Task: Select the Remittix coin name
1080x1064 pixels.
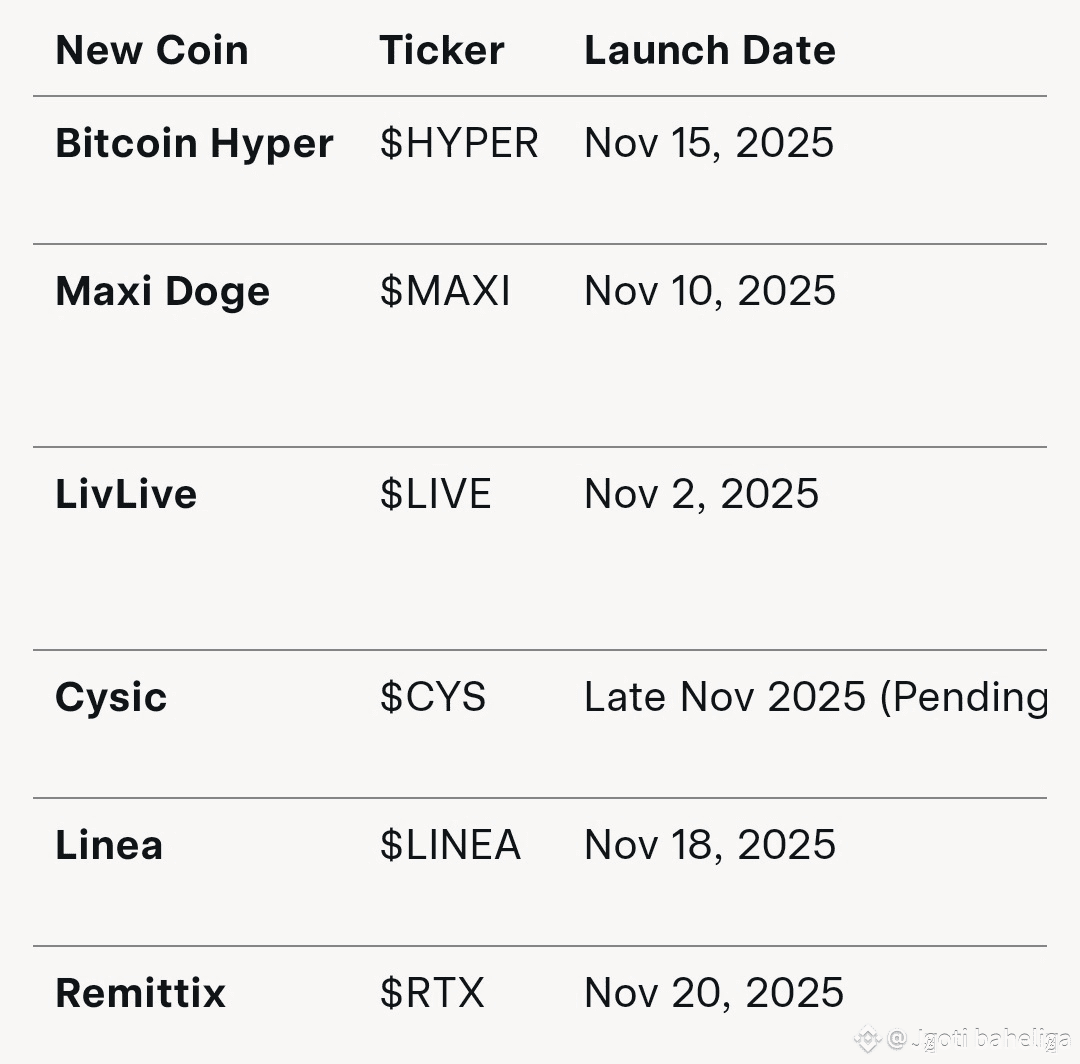Action: (x=140, y=993)
